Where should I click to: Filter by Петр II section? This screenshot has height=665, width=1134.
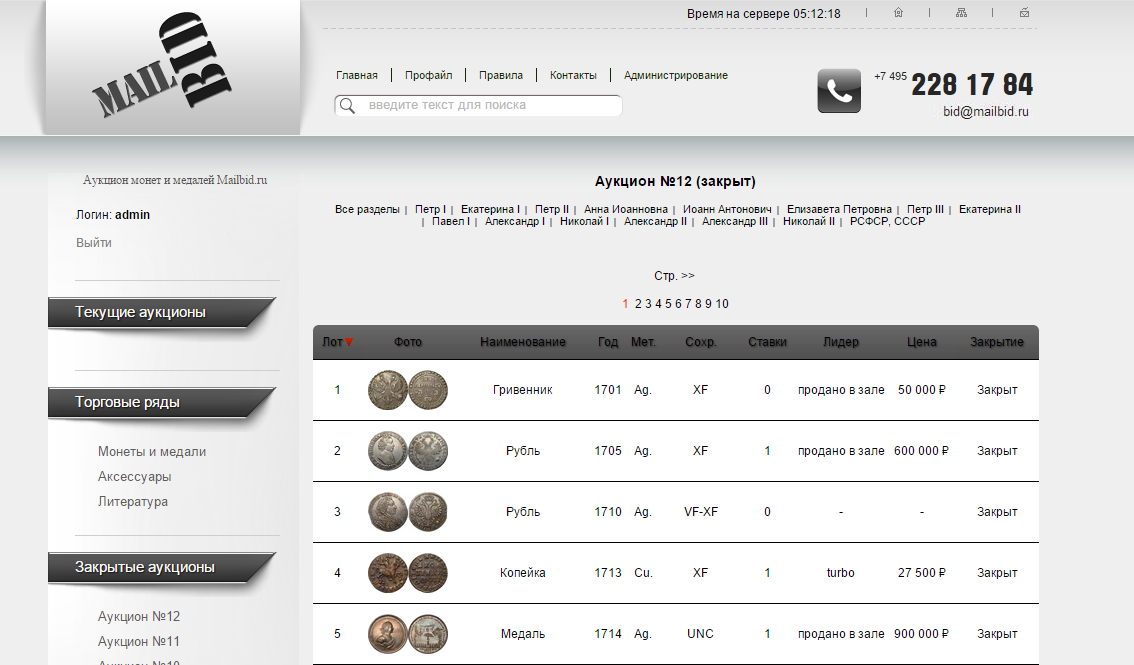552,209
